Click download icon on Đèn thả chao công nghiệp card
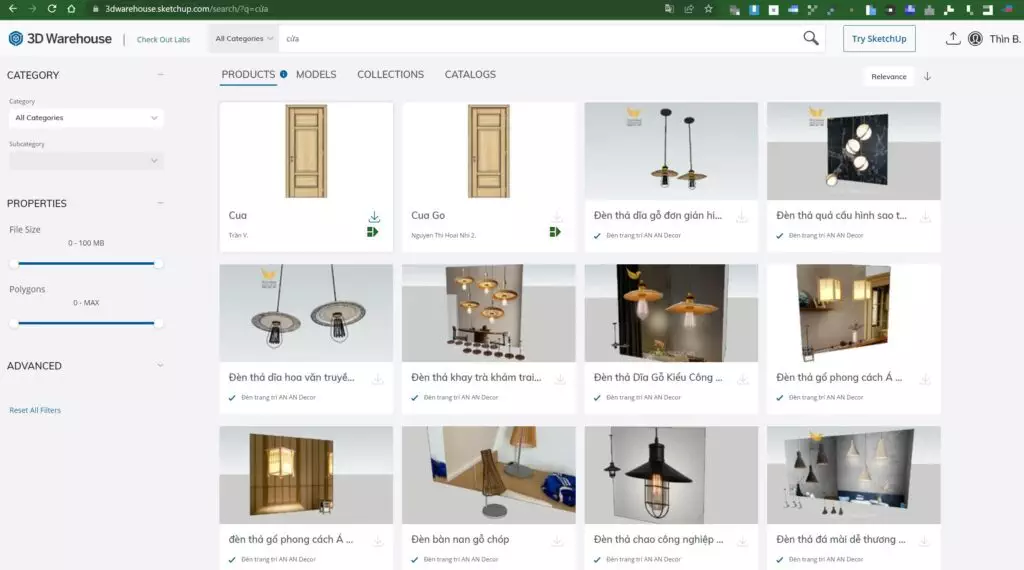This screenshot has width=1024, height=570. pyautogui.click(x=743, y=541)
